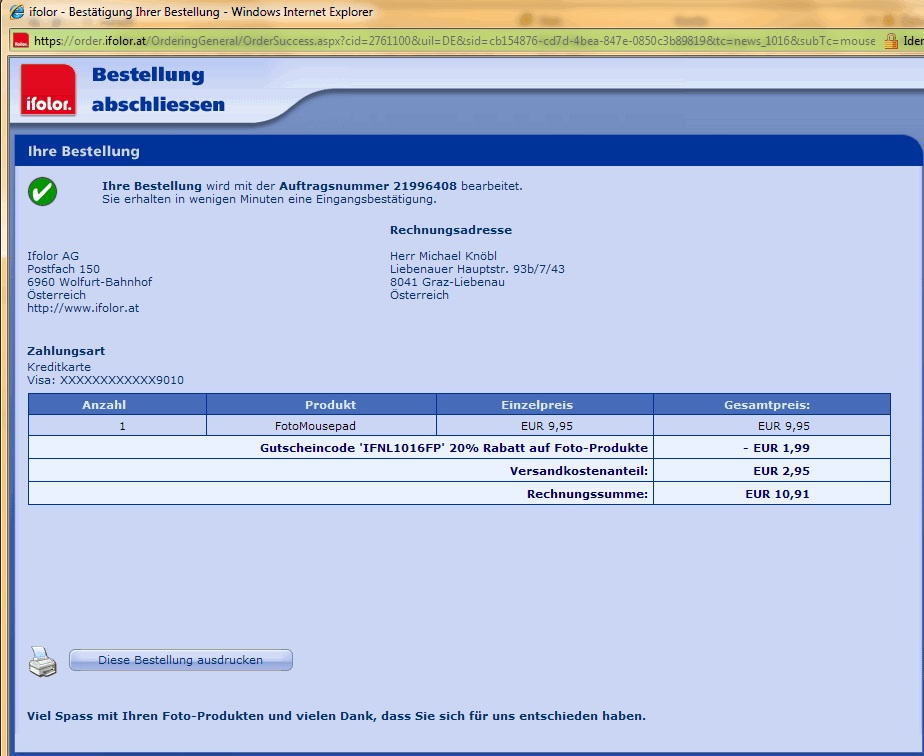Viewport: 924px width, 756px height.
Task: Click the 'Versandkostenanteil:' label
Action: click(579, 471)
